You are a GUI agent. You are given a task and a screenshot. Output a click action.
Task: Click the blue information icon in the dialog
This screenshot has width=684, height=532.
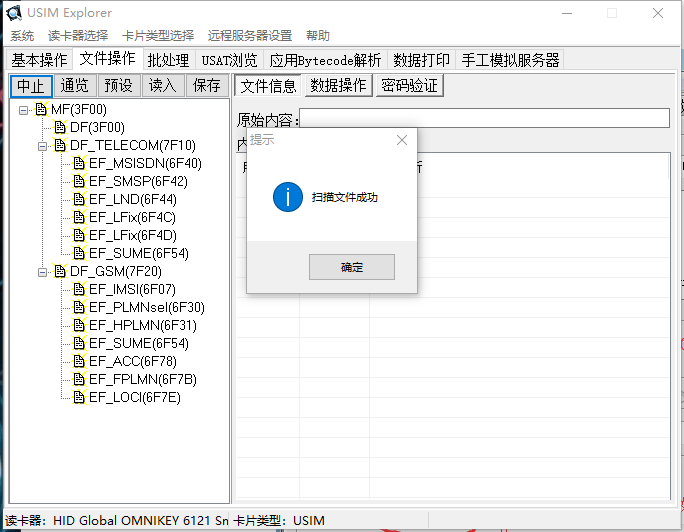point(287,197)
